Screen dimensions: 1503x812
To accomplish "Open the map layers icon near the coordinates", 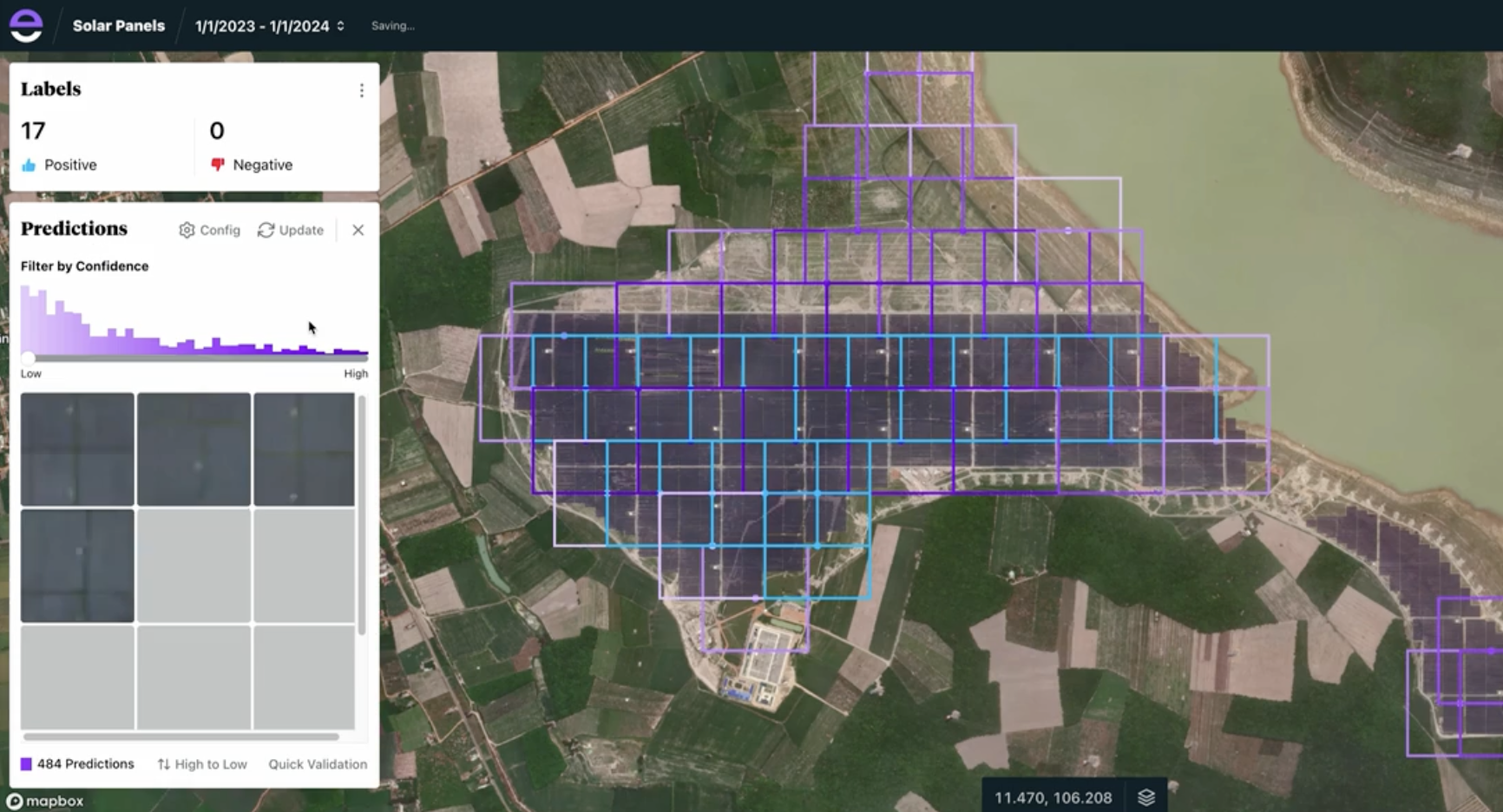I will 1146,796.
